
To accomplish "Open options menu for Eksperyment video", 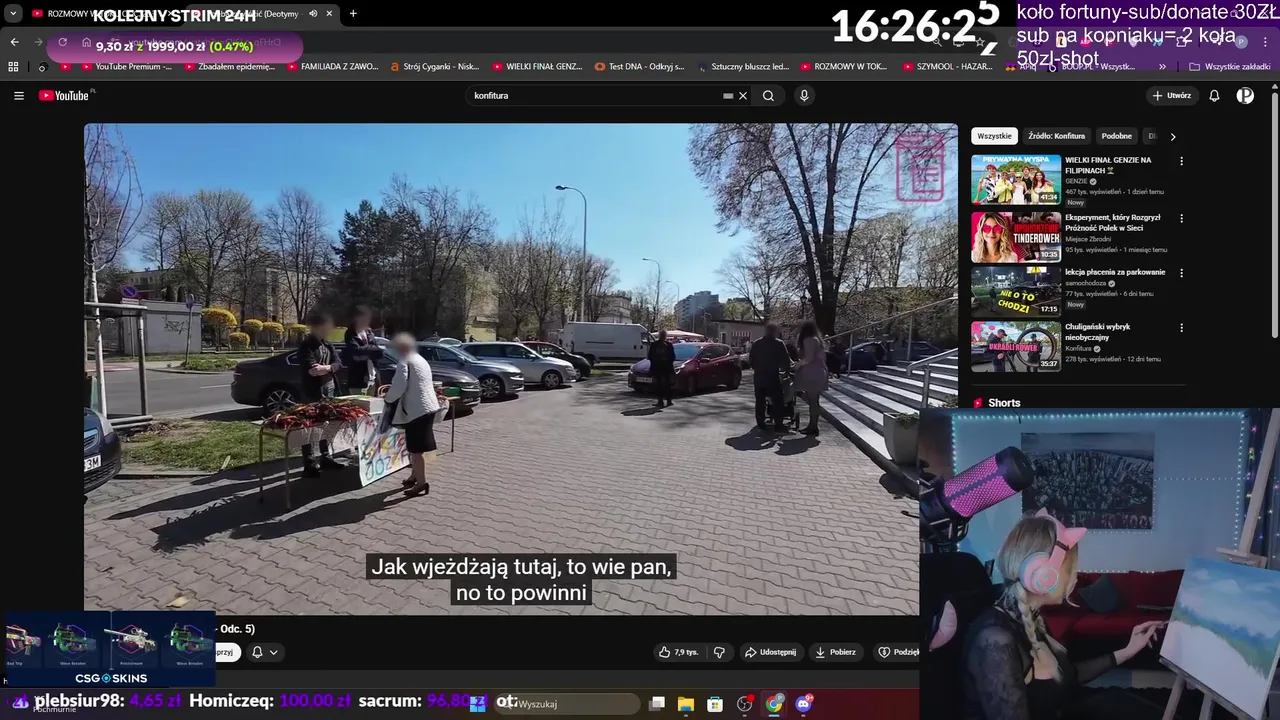I will tap(1181, 218).
